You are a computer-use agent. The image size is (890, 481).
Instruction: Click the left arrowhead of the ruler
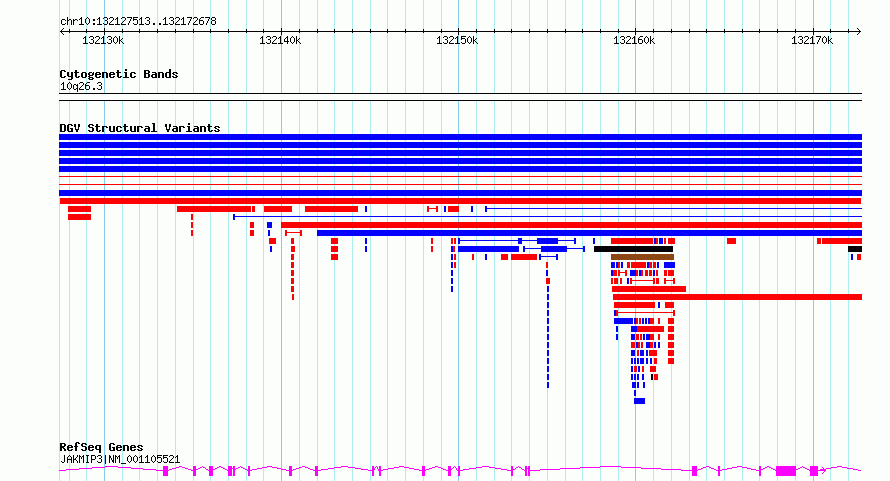click(x=62, y=31)
